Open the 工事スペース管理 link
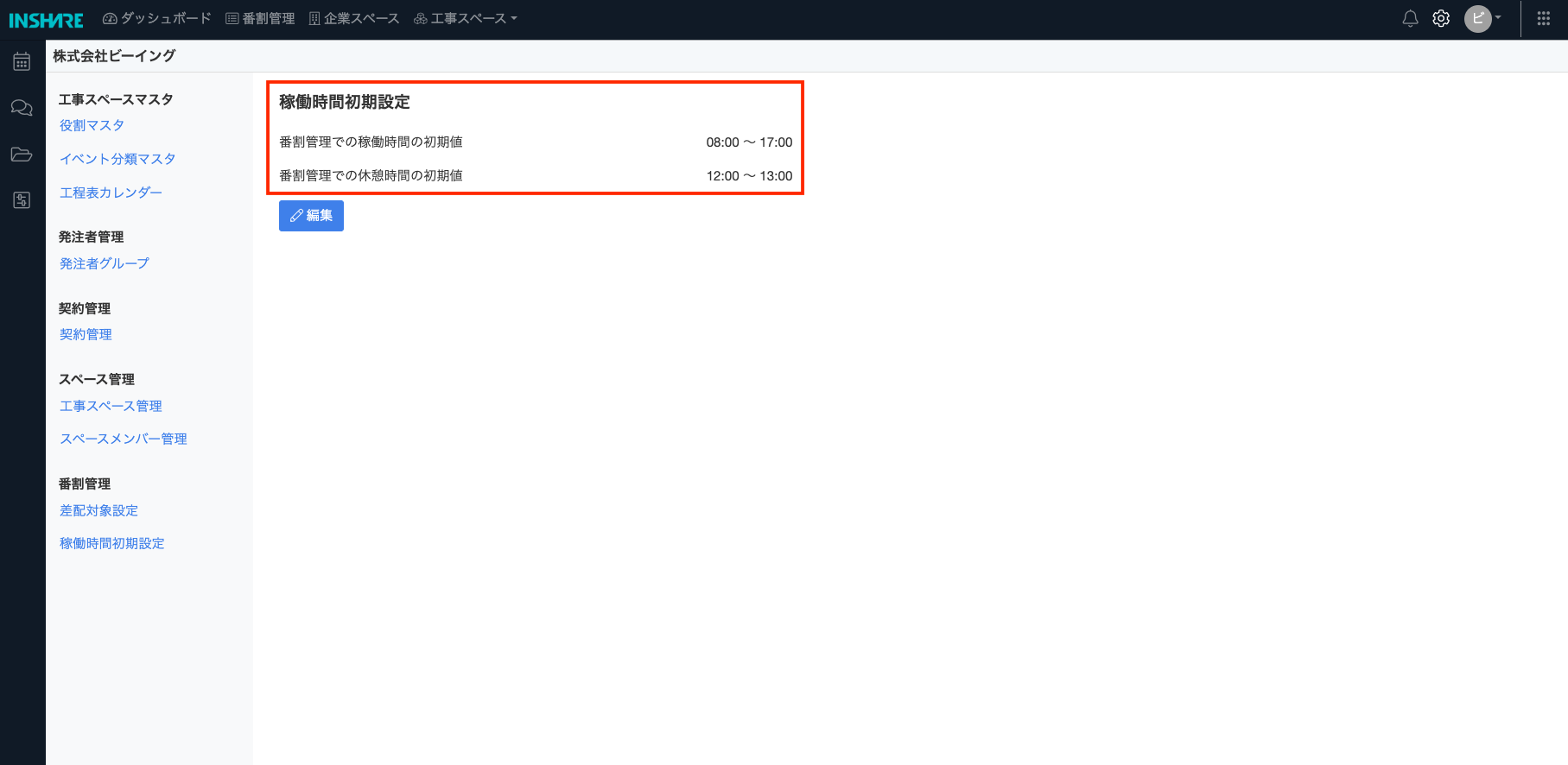 (x=111, y=406)
